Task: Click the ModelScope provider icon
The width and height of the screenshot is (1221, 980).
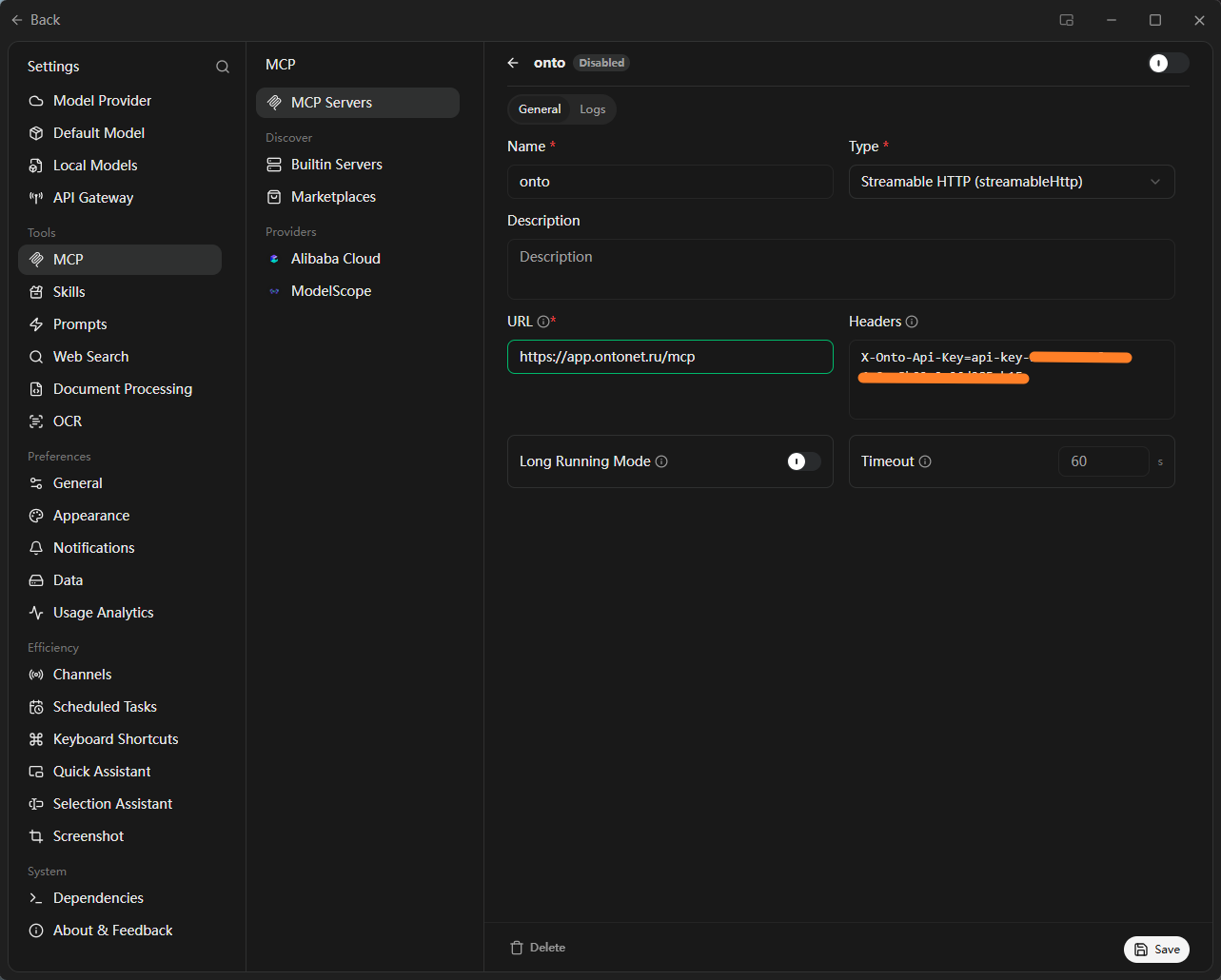Action: (274, 291)
